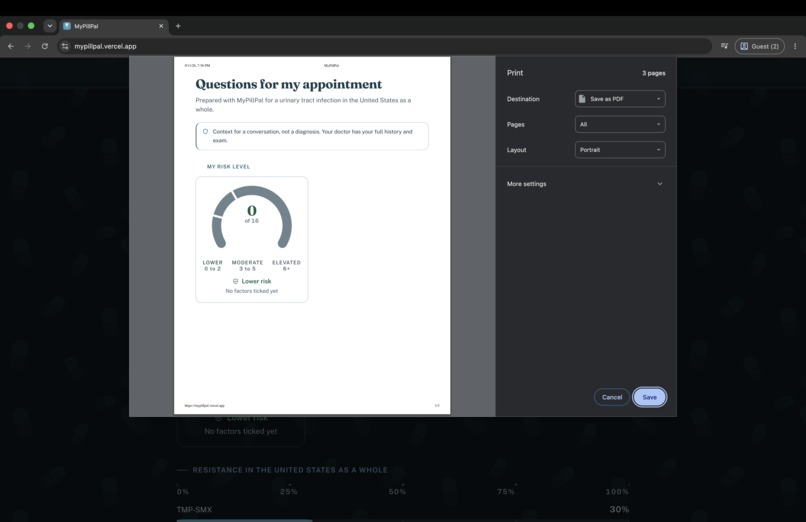
Task: Open the Layout Portrait dropdown
Action: click(x=620, y=150)
